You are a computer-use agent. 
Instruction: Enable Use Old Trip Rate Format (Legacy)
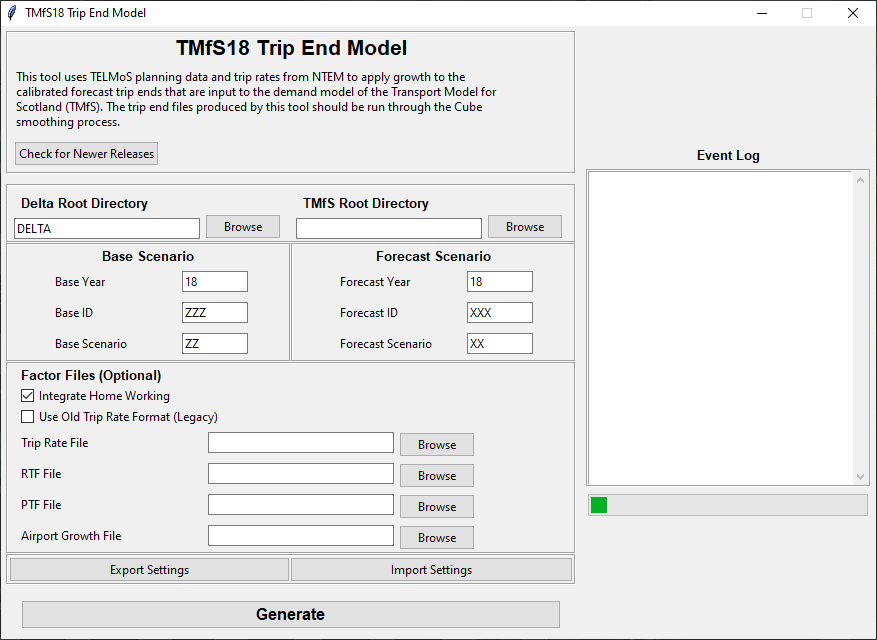(x=27, y=417)
